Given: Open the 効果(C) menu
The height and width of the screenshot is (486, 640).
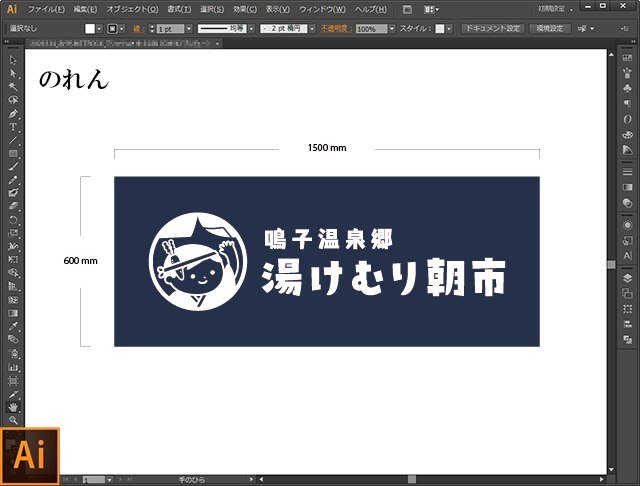Looking at the screenshot, I should [x=245, y=9].
